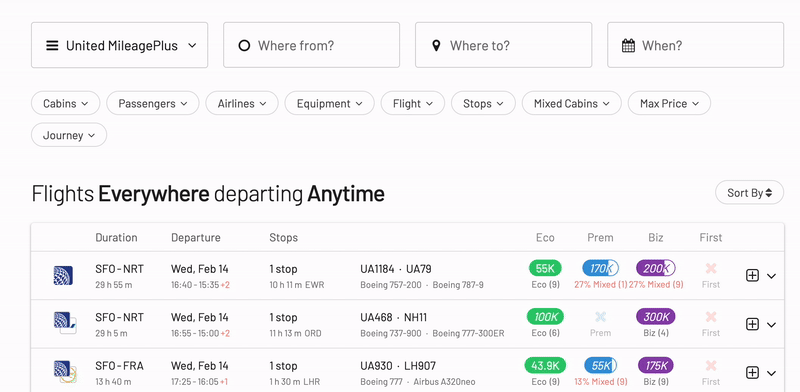
Task: Click the Biz column header
Action: [x=656, y=237]
